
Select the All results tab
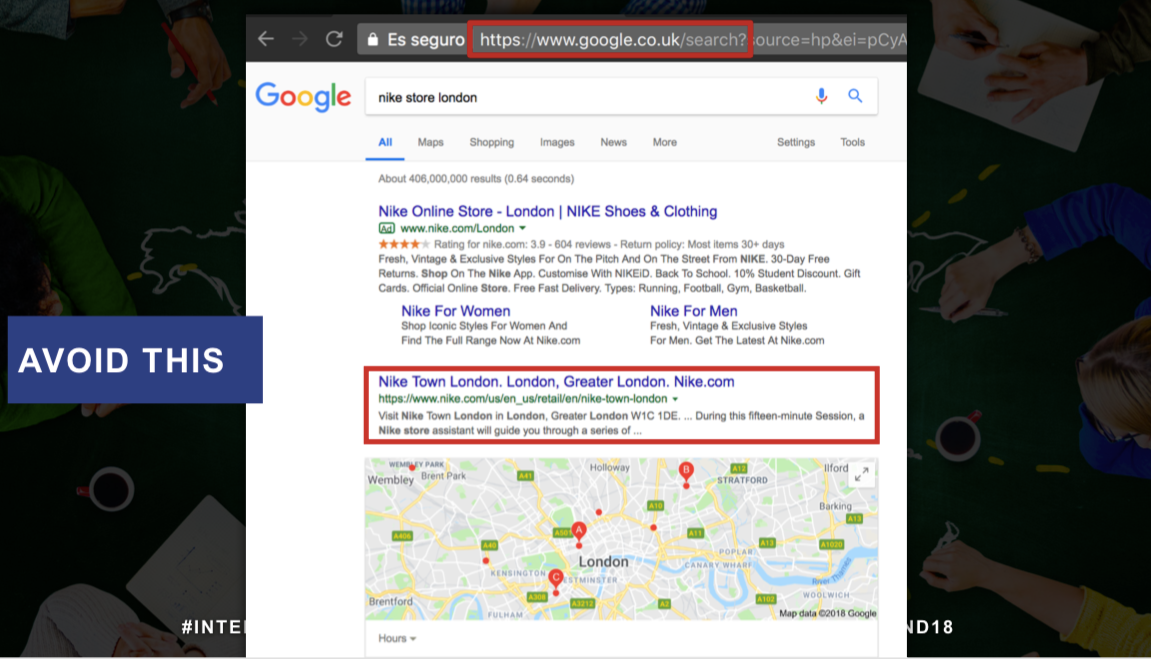coord(385,142)
